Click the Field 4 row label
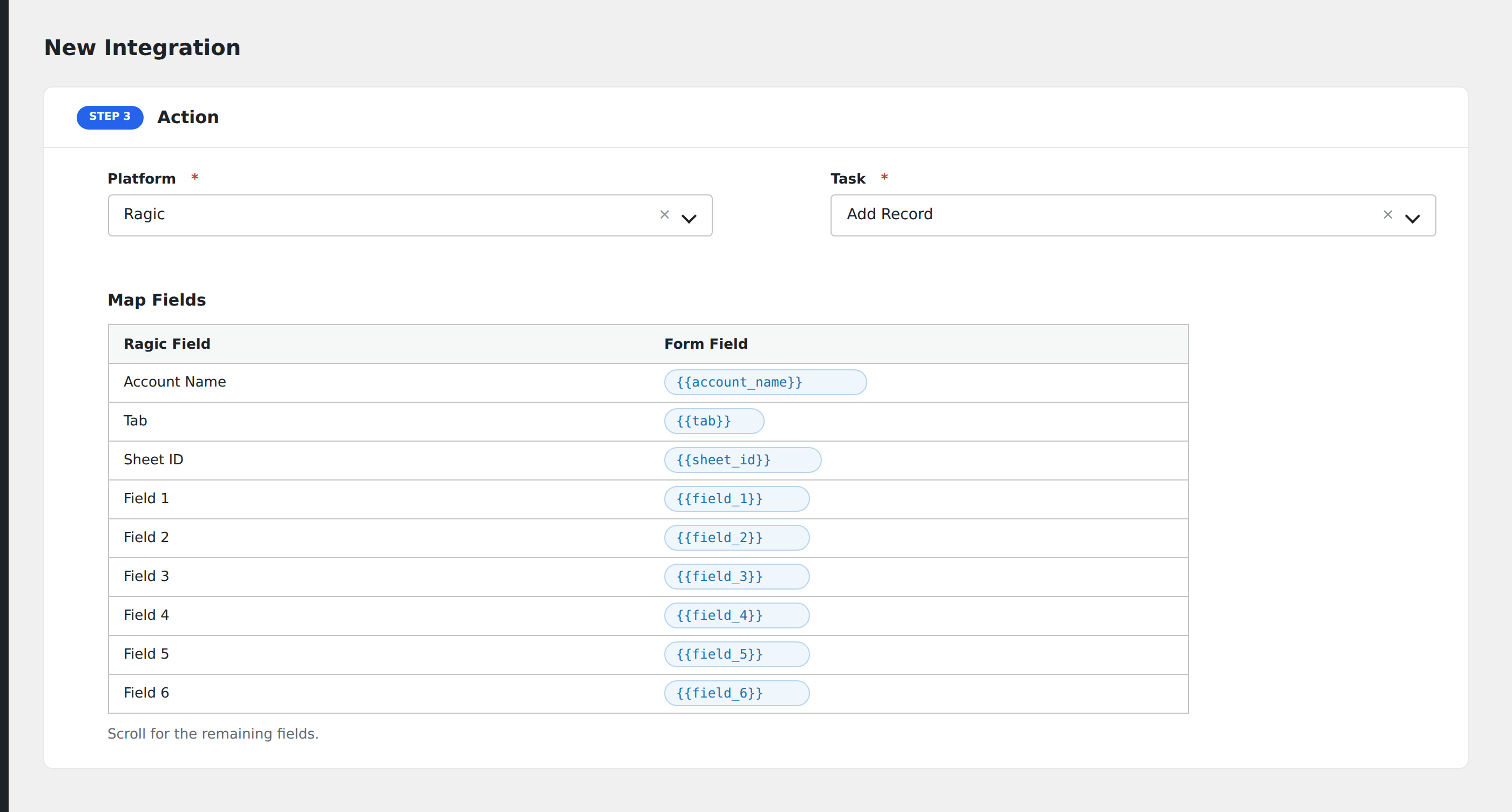The height and width of the screenshot is (812, 1512). 146,614
